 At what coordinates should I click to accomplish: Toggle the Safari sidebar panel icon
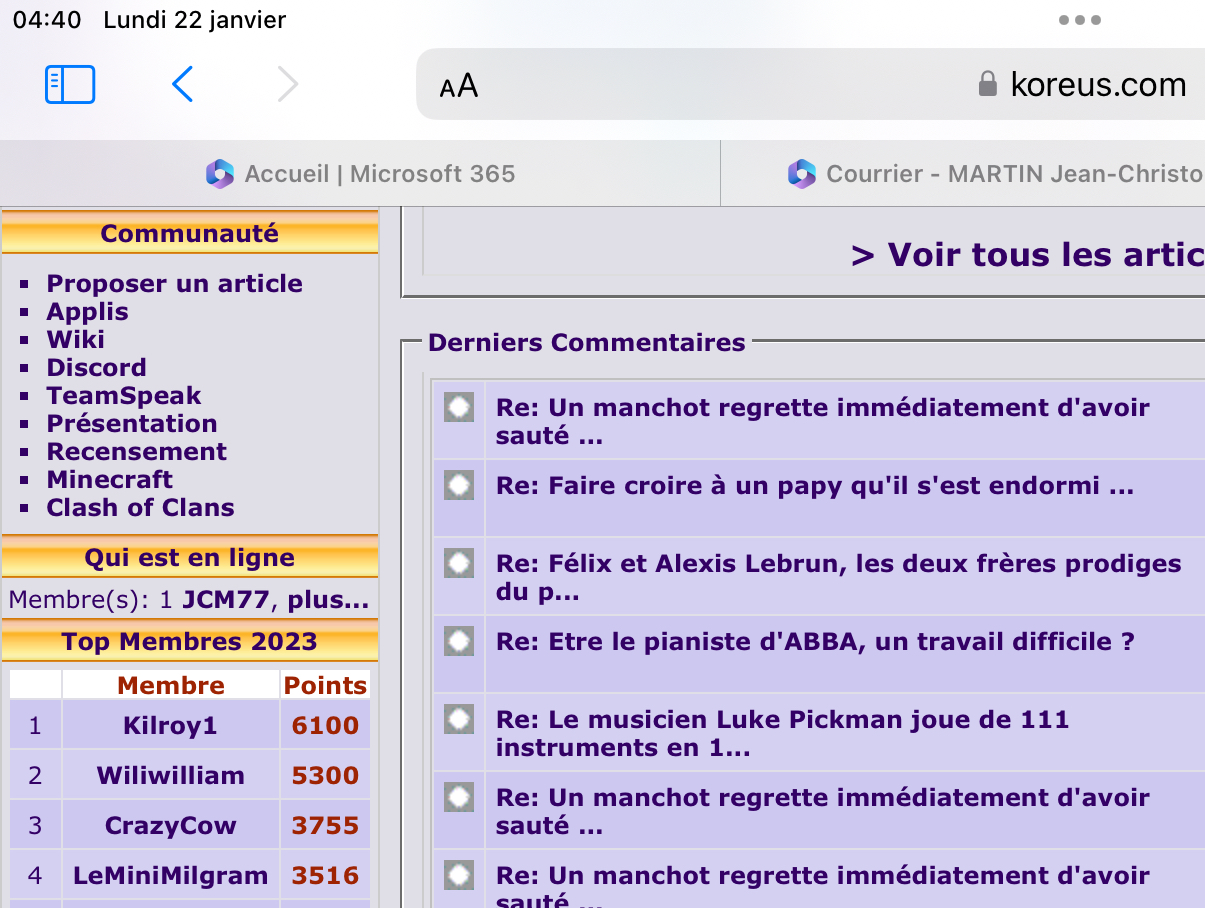pyautogui.click(x=70, y=85)
